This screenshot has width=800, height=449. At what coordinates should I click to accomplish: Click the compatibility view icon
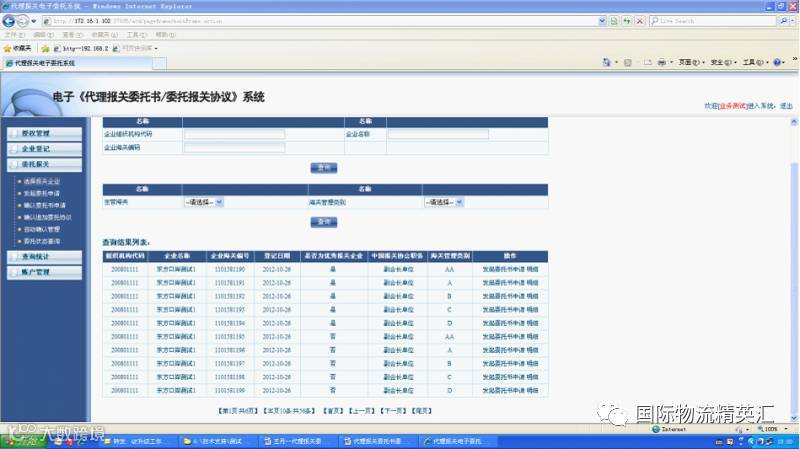[x=614, y=21]
